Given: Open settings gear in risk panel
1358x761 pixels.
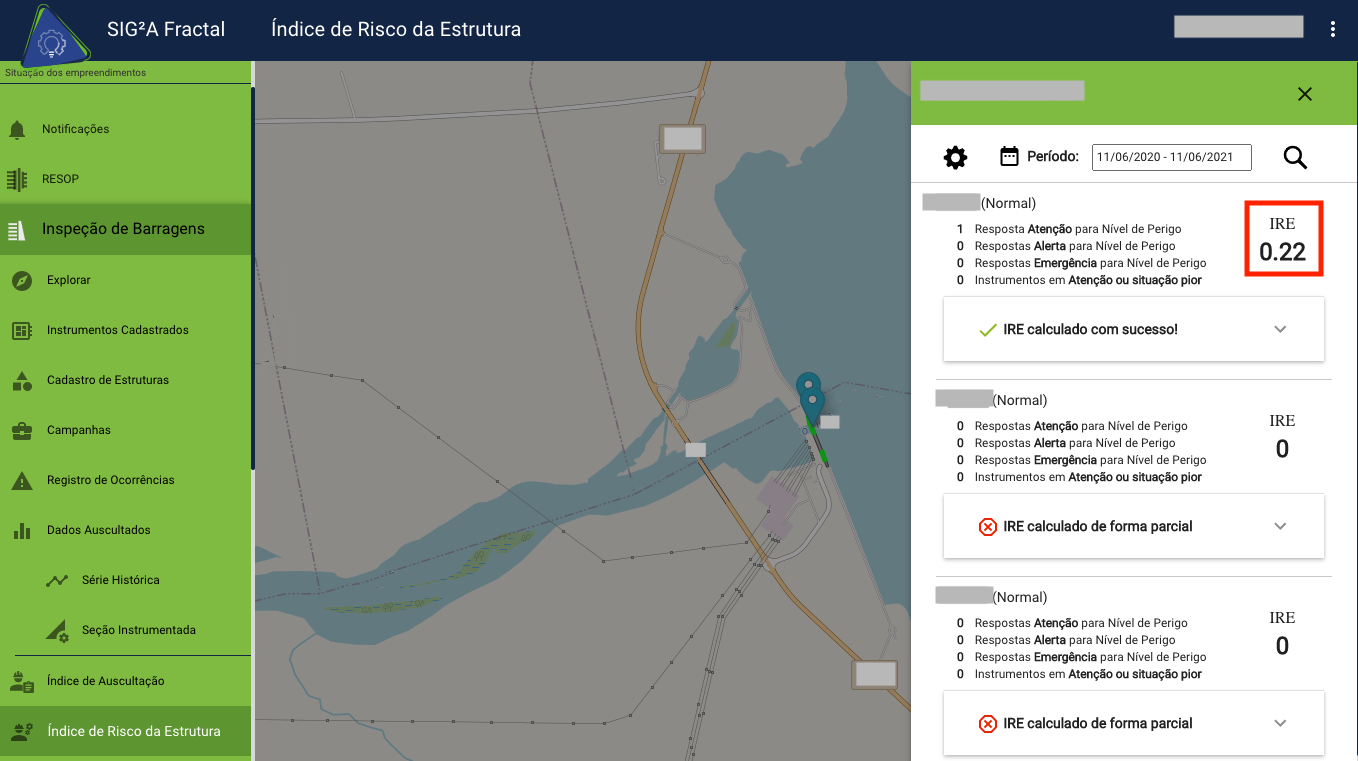Looking at the screenshot, I should pyautogui.click(x=956, y=157).
